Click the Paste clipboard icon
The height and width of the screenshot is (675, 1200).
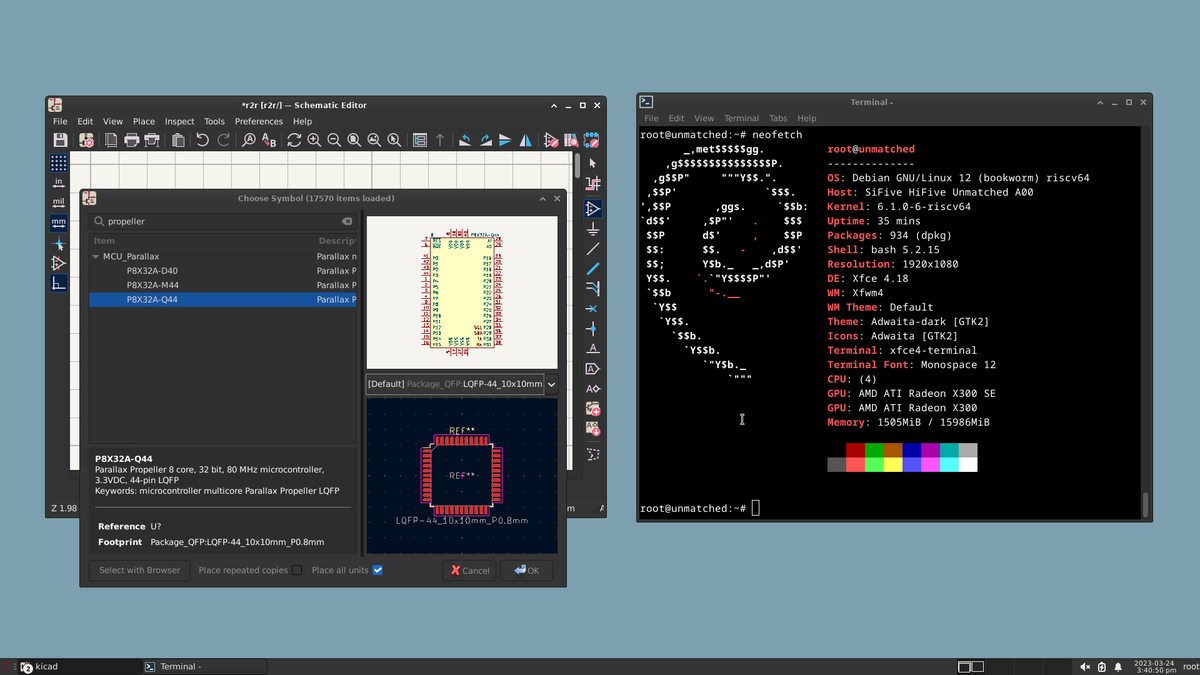pos(178,141)
